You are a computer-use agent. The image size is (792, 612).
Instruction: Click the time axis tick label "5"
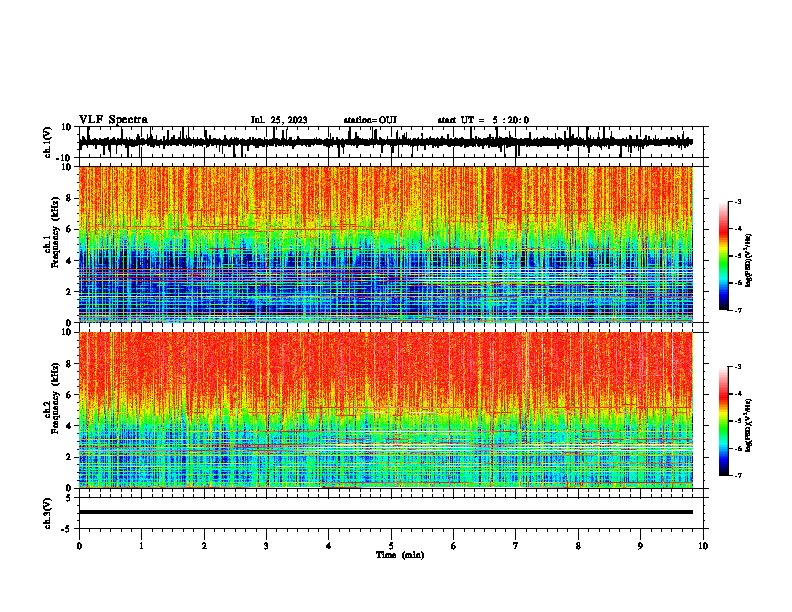click(391, 546)
